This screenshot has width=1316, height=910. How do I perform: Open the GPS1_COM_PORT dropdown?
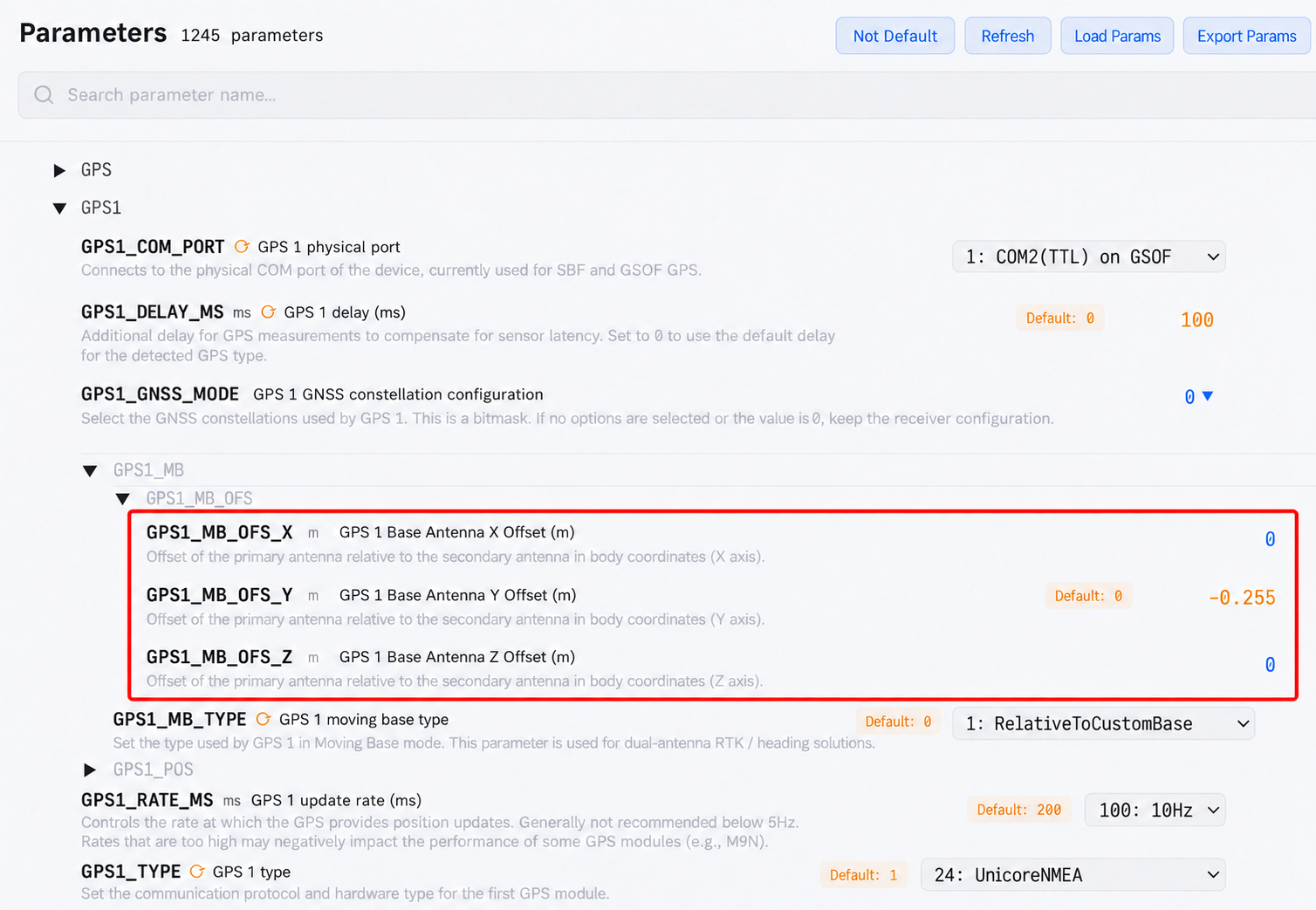click(x=1088, y=257)
